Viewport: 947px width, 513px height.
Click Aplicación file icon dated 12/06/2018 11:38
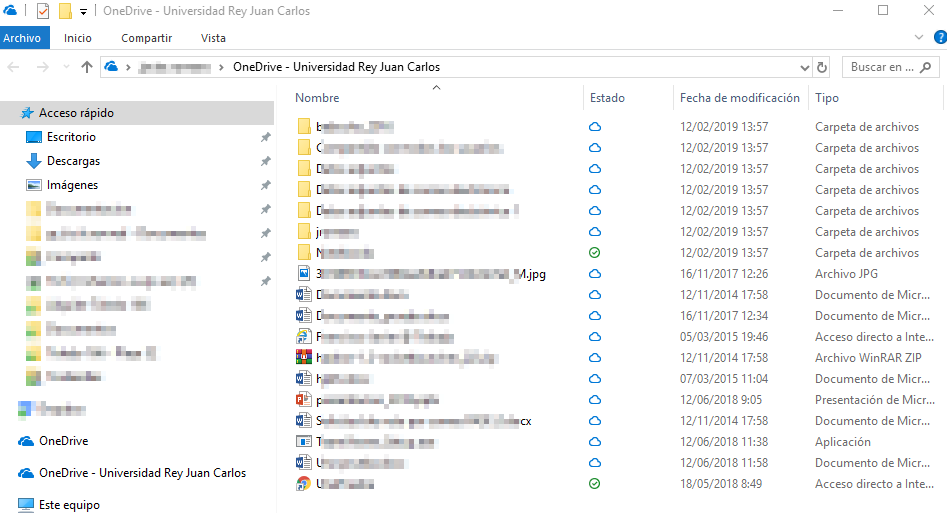pos(304,442)
